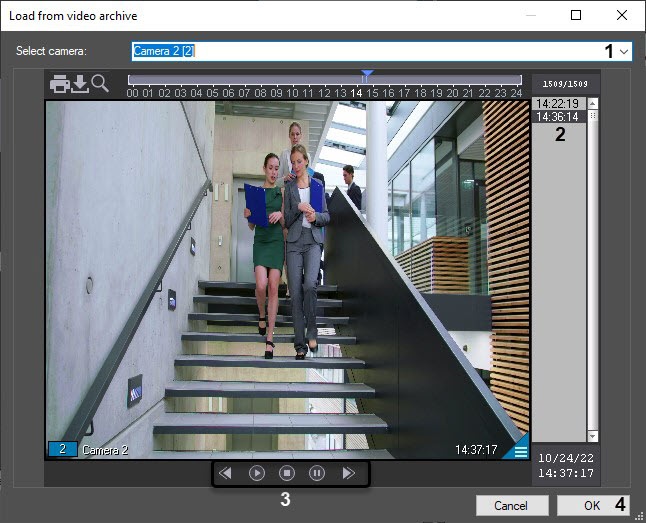This screenshot has height=523, width=646.
Task: Click the recordings list scroll-down arrow
Action: [x=593, y=437]
